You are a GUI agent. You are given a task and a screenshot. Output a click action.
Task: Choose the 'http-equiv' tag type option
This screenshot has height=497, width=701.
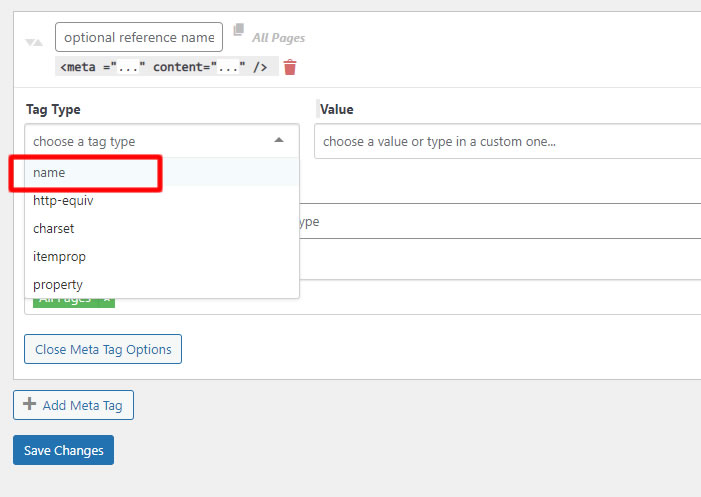click(x=63, y=200)
